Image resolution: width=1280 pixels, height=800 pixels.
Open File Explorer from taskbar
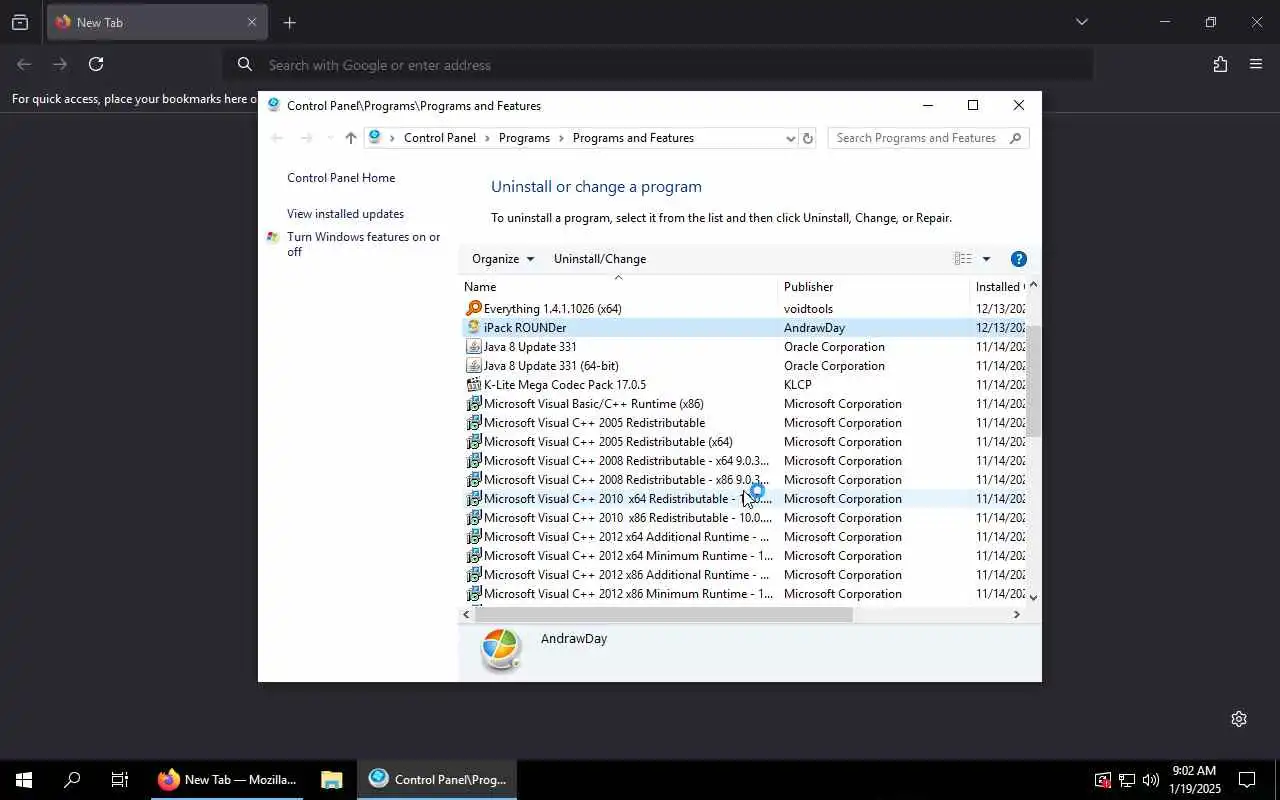[x=332, y=780]
